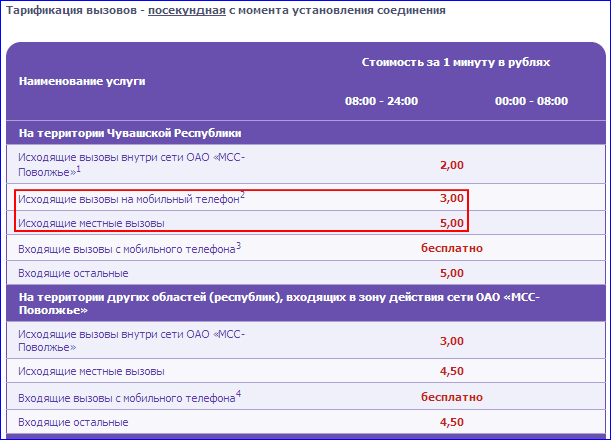Screen dimensions: 611x440
Task: Click «Исходящие вызовы внутри сети» row priced 3,00
Action: pos(306,340)
